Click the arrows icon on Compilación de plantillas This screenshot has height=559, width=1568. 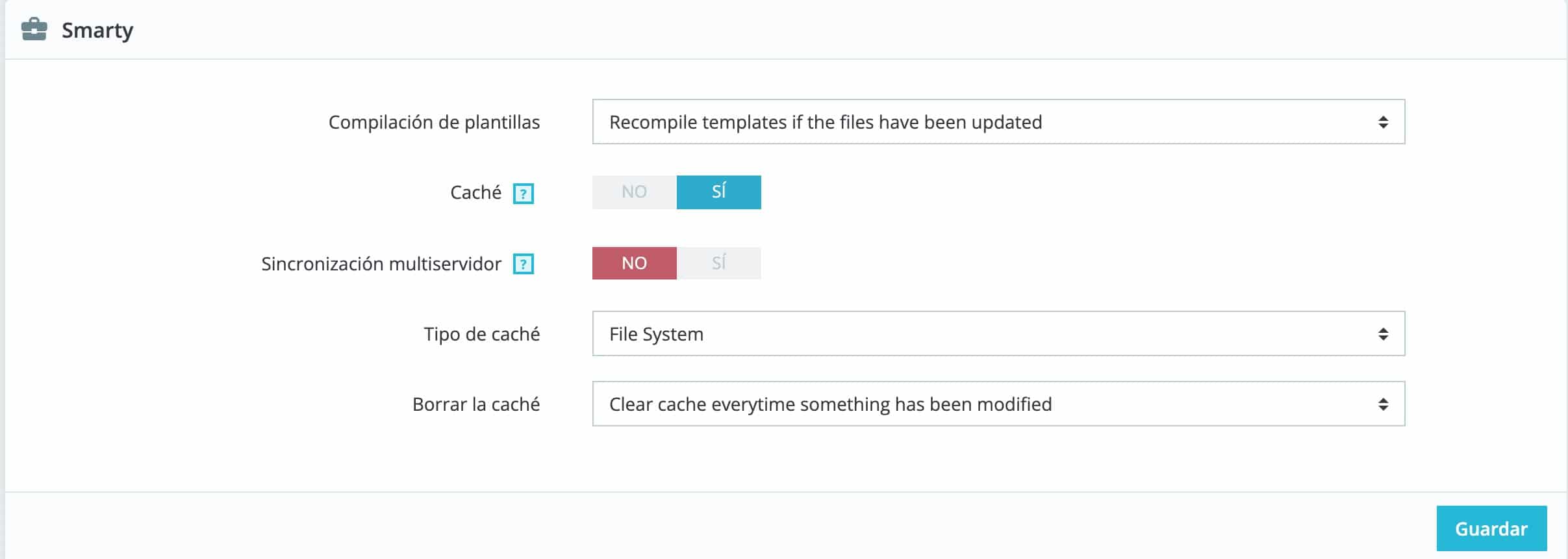click(x=1383, y=122)
